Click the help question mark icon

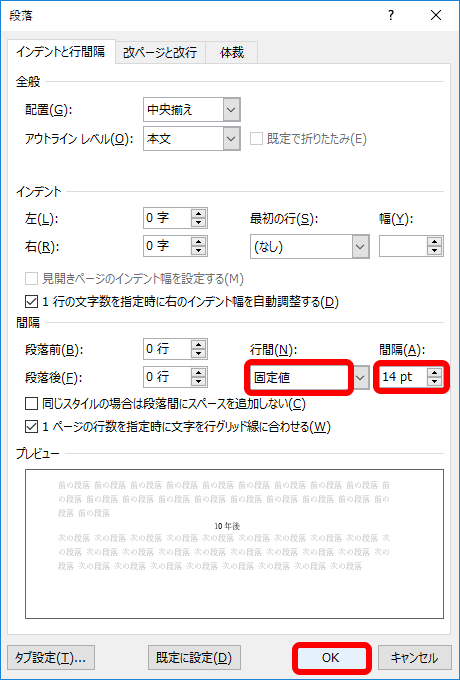pos(391,16)
